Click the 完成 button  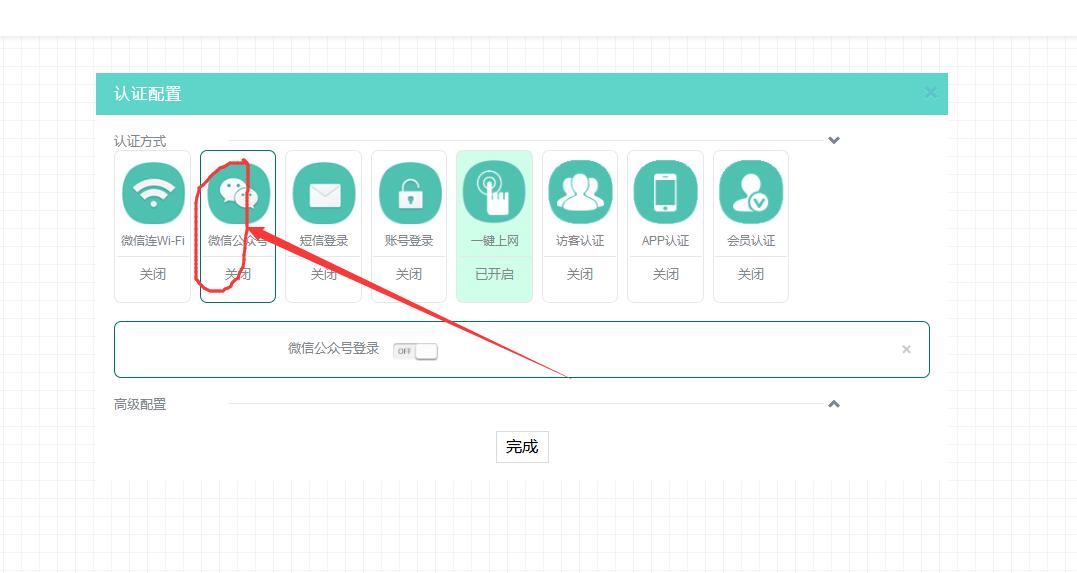[522, 447]
